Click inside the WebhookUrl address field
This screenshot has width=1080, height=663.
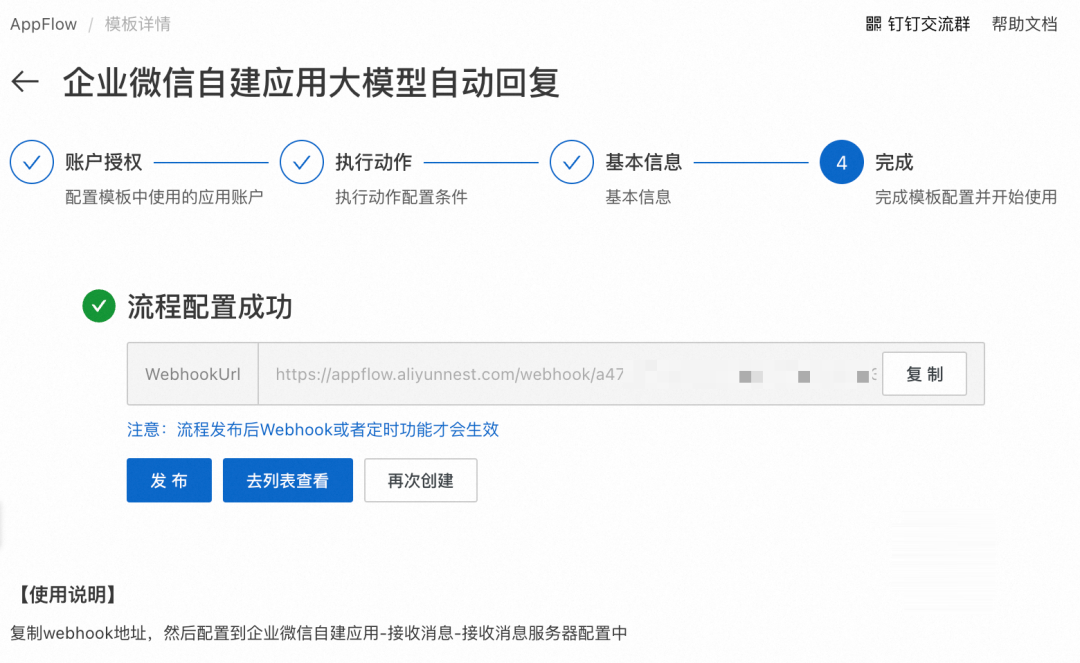point(570,374)
